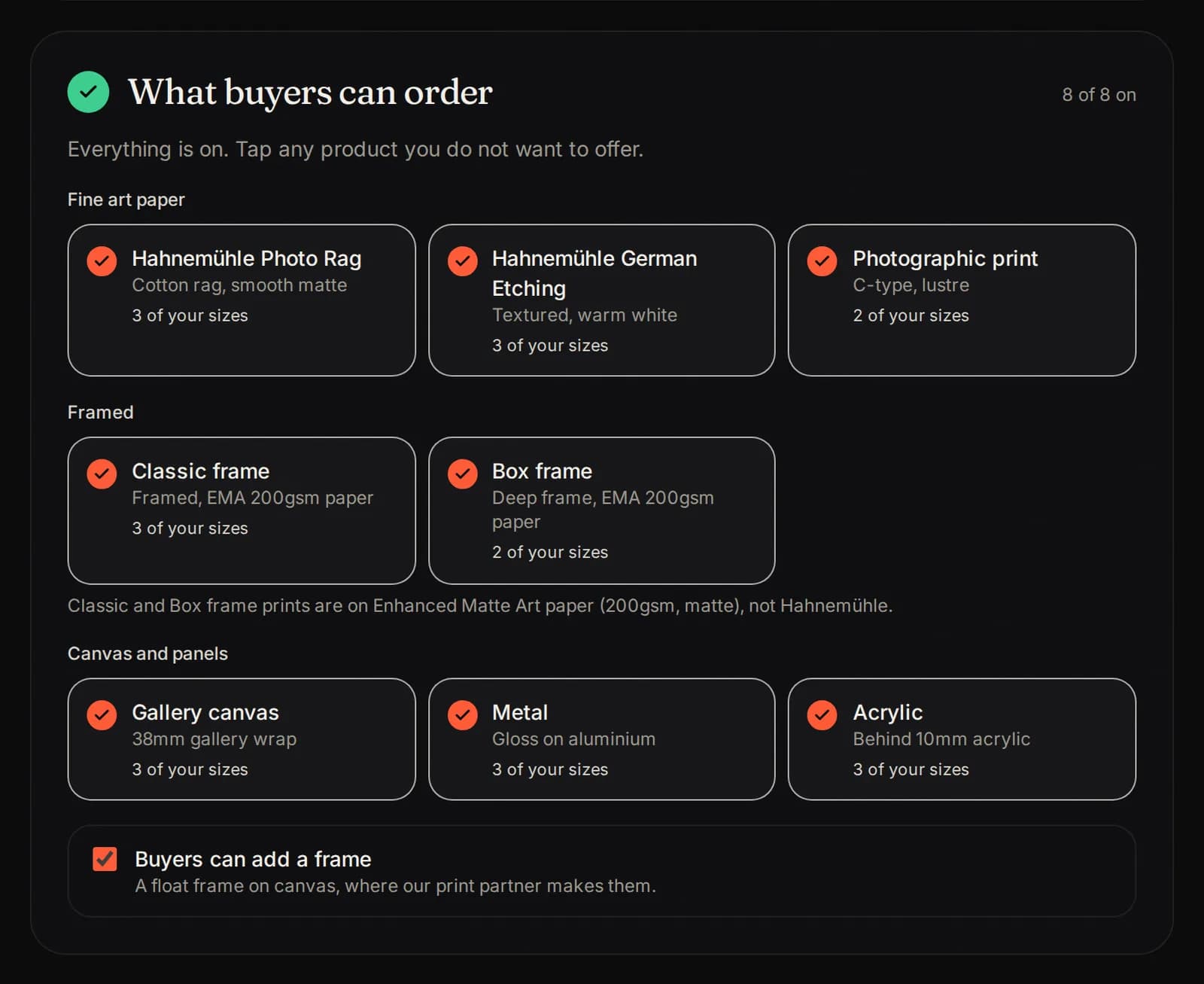Click the 'C-type, lustre' description
This screenshot has height=984, width=1204.
point(911,285)
